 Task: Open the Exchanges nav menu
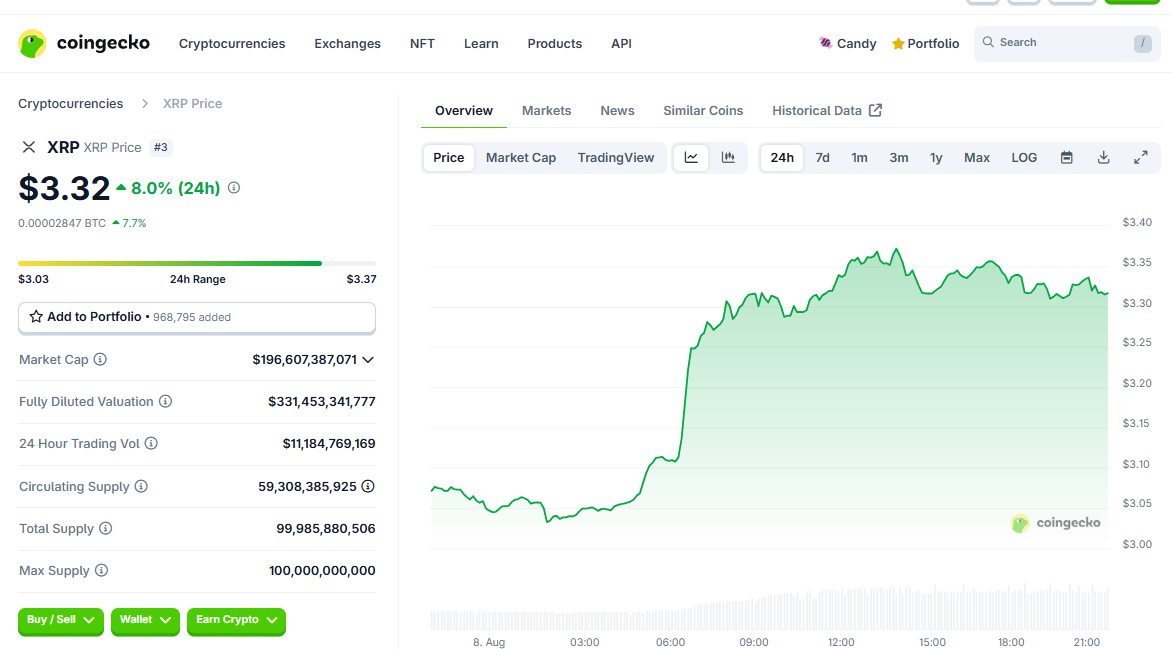pyautogui.click(x=347, y=43)
